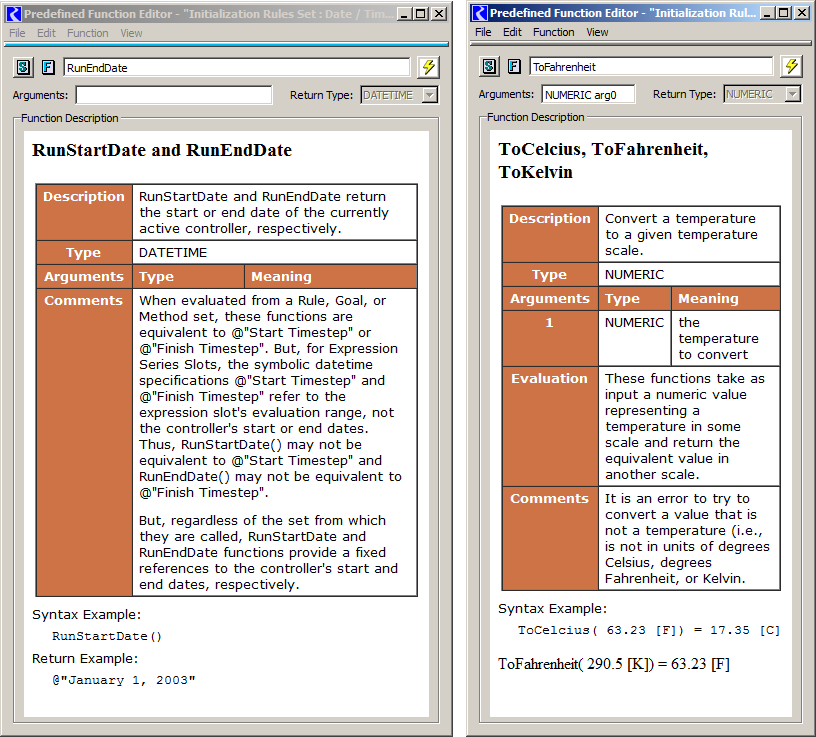Click 'ToFahrenheit( 290.5 [K]) = 63.23 [F]' line
The height and width of the screenshot is (737, 816).
click(x=614, y=664)
